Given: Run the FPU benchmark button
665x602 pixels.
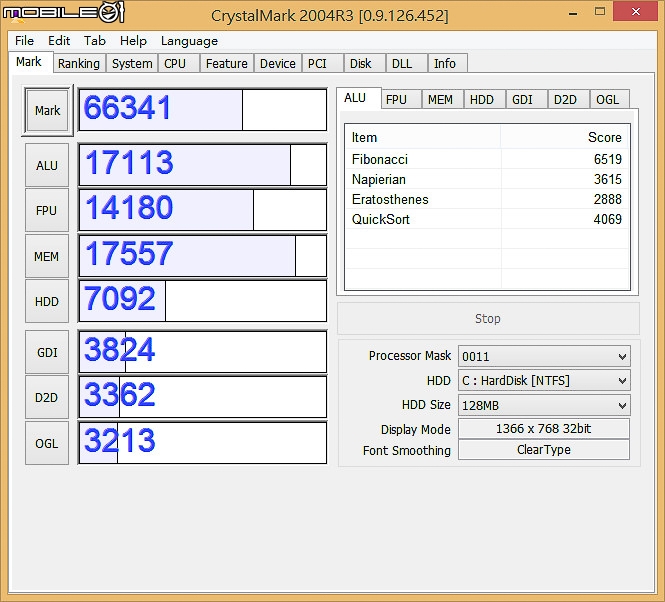Looking at the screenshot, I should pyautogui.click(x=47, y=210).
